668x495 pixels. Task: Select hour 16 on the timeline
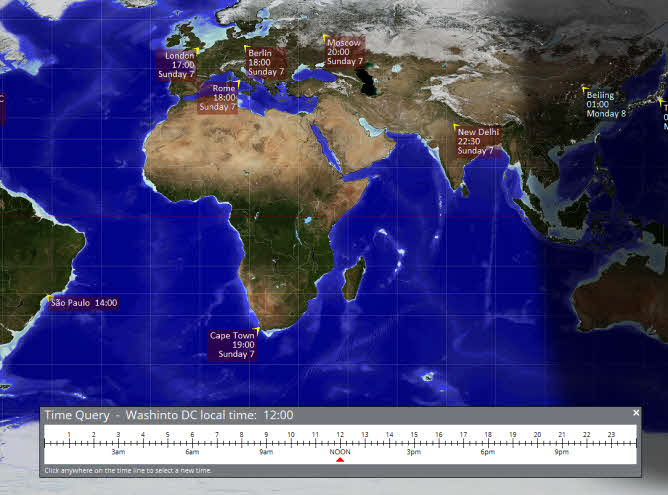point(439,435)
